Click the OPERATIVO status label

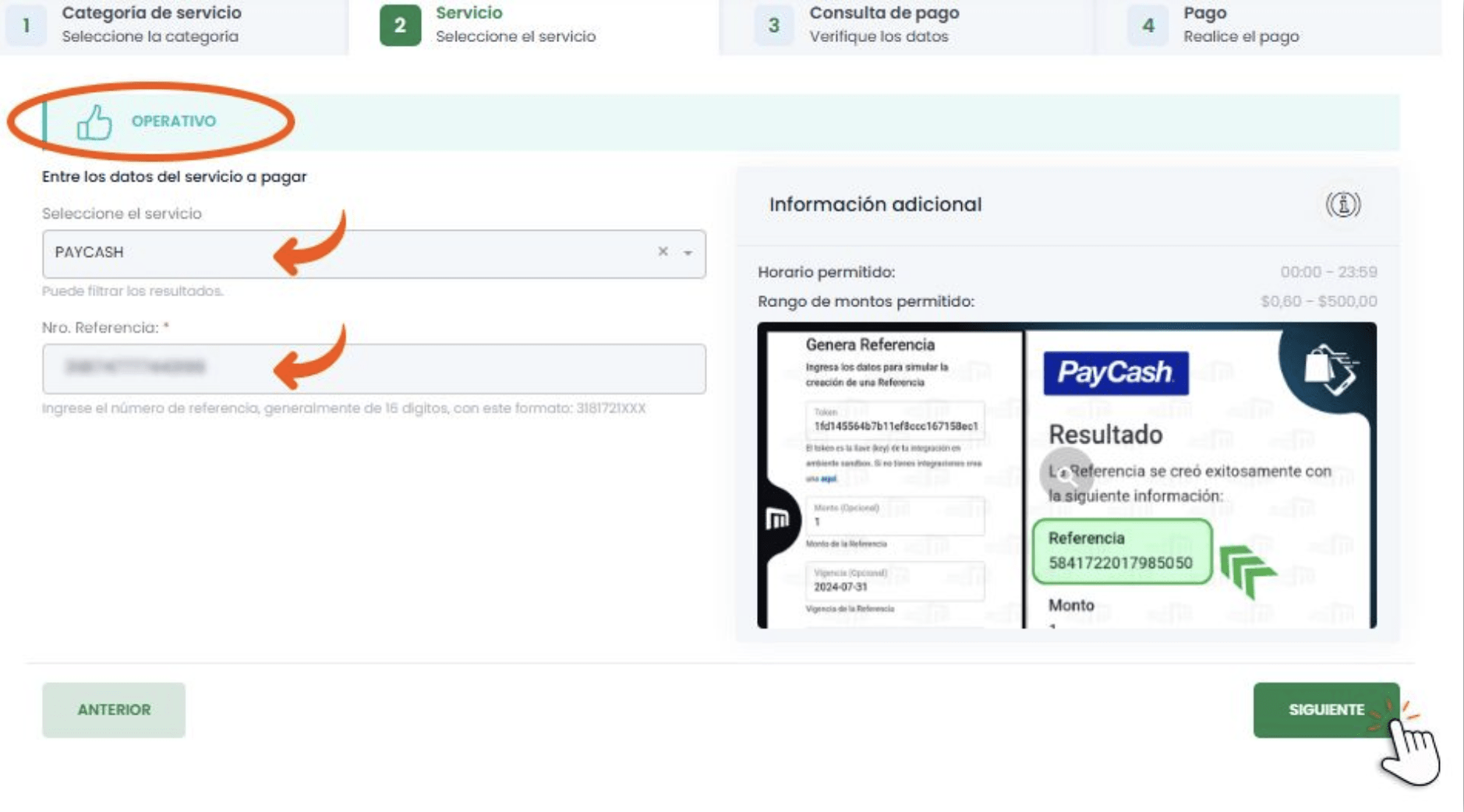point(174,121)
